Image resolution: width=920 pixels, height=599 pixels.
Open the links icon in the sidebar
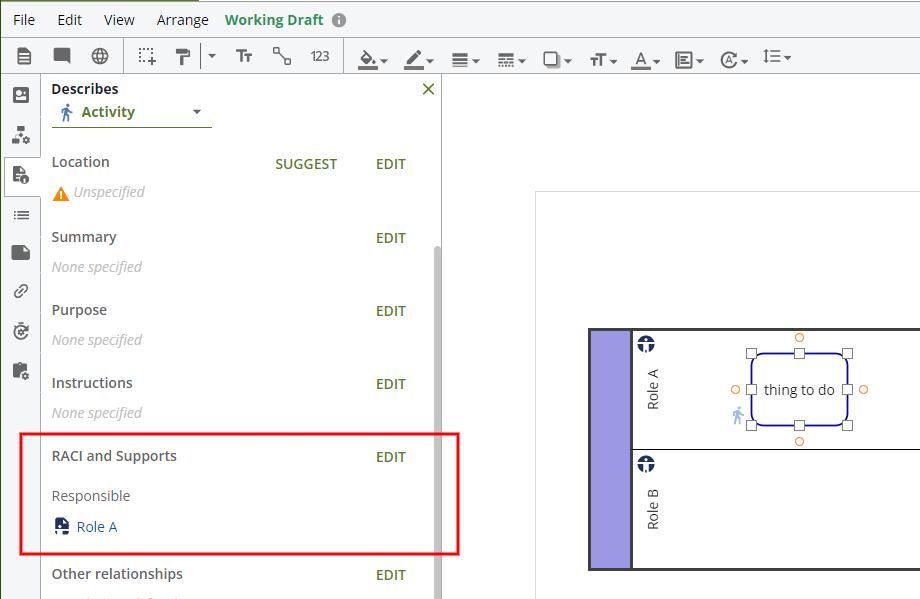pyautogui.click(x=20, y=292)
